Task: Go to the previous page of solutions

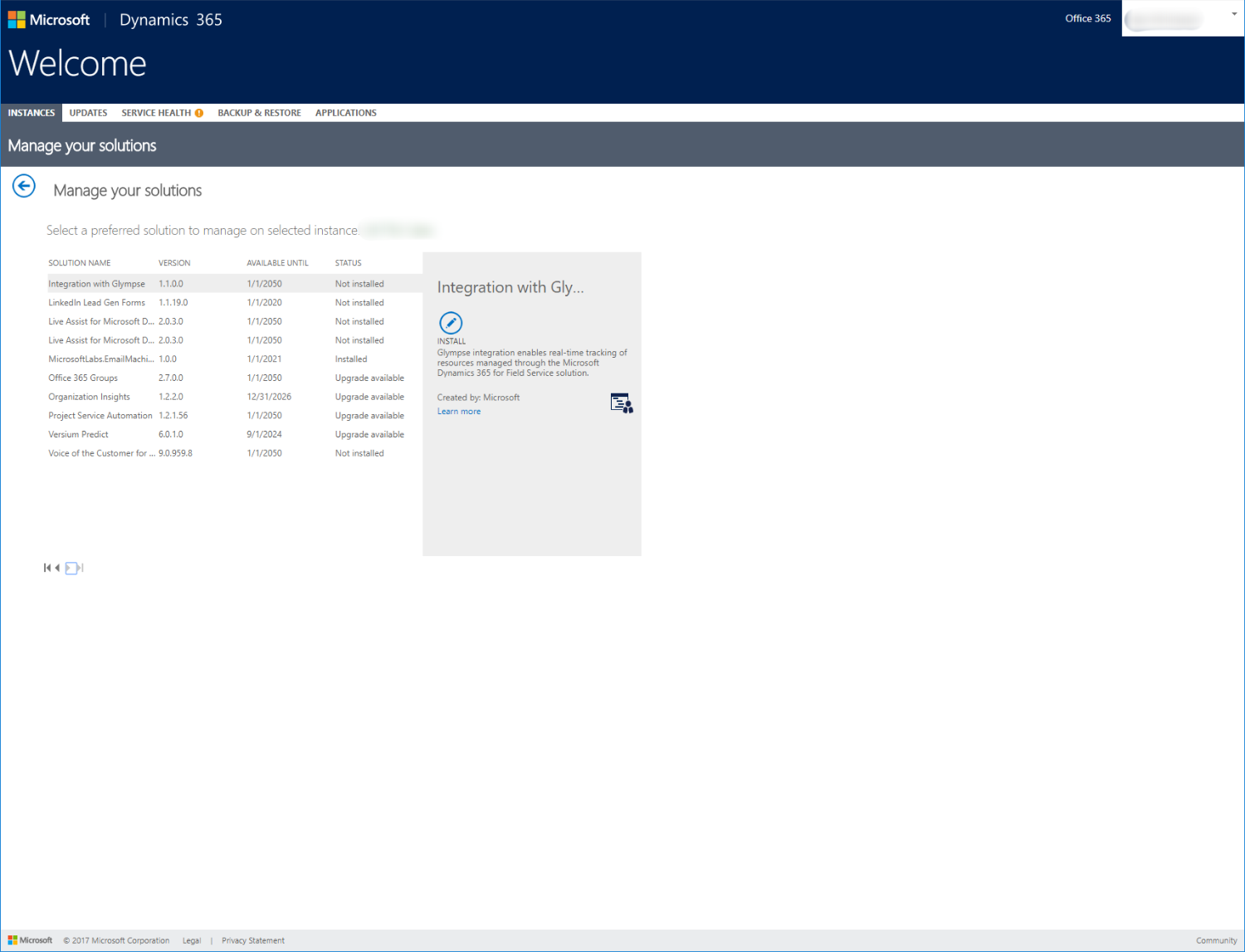Action: (57, 568)
